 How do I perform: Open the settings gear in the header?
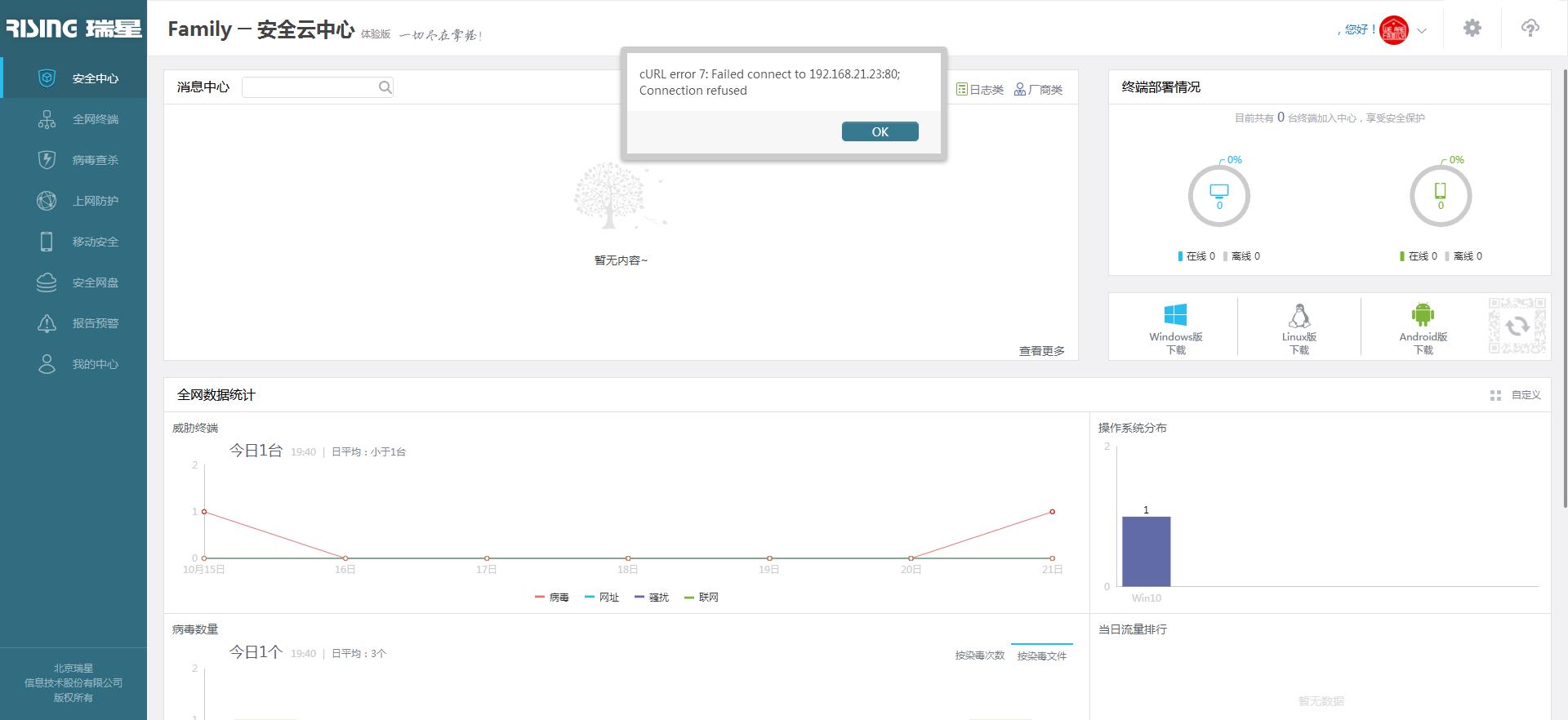pos(1472,29)
